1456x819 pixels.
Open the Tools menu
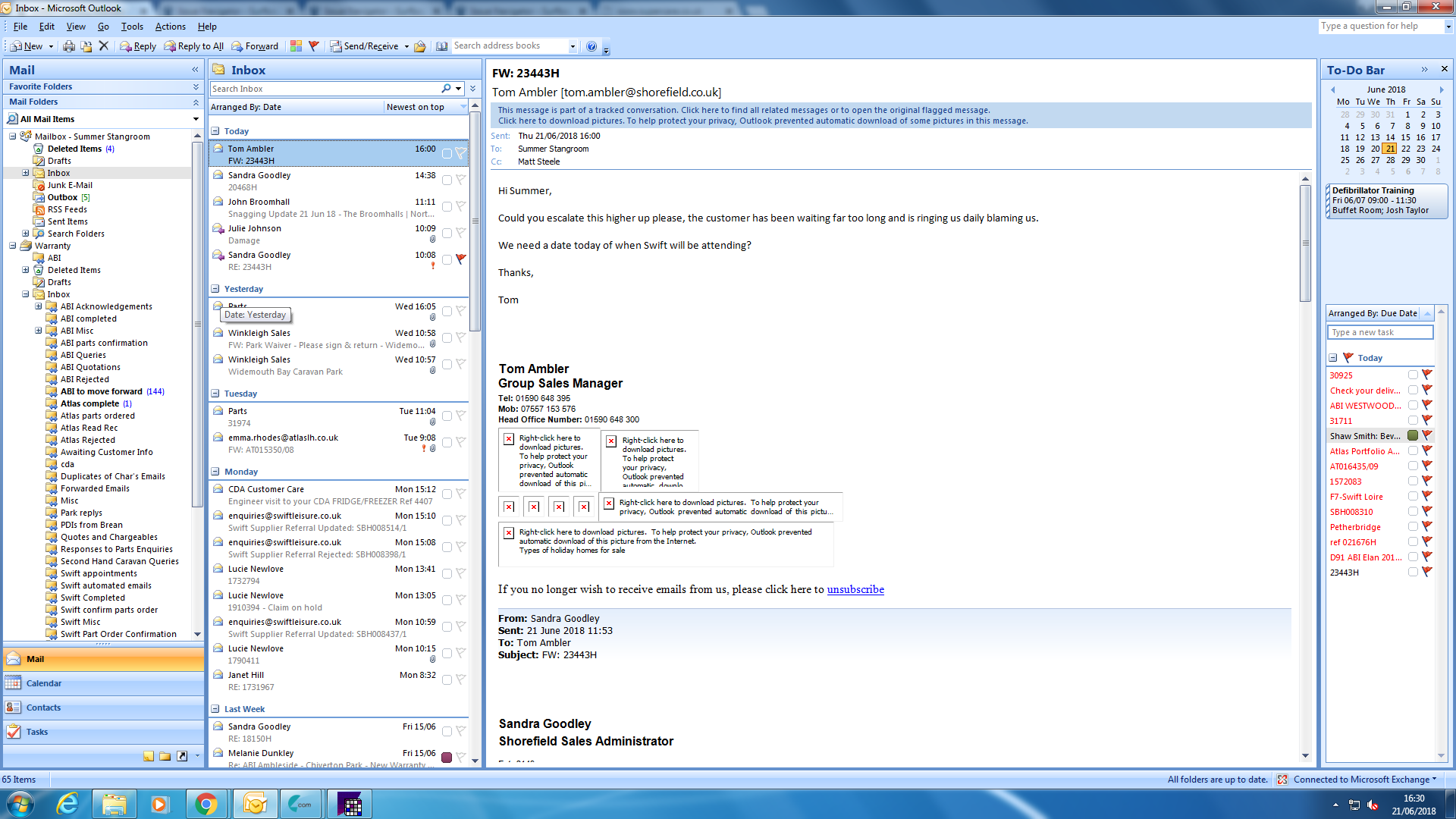(x=131, y=27)
